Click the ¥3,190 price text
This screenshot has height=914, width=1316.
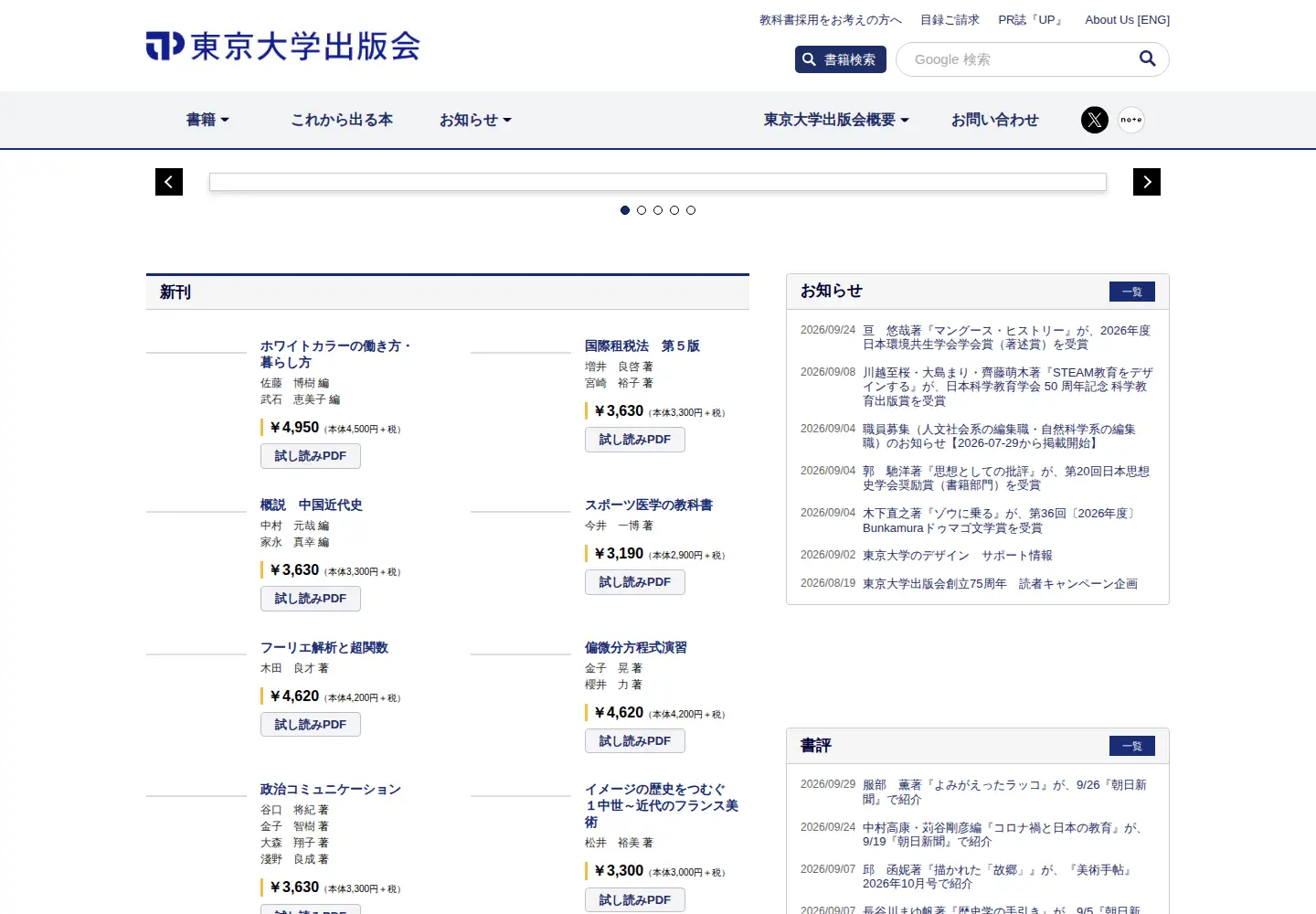point(619,554)
